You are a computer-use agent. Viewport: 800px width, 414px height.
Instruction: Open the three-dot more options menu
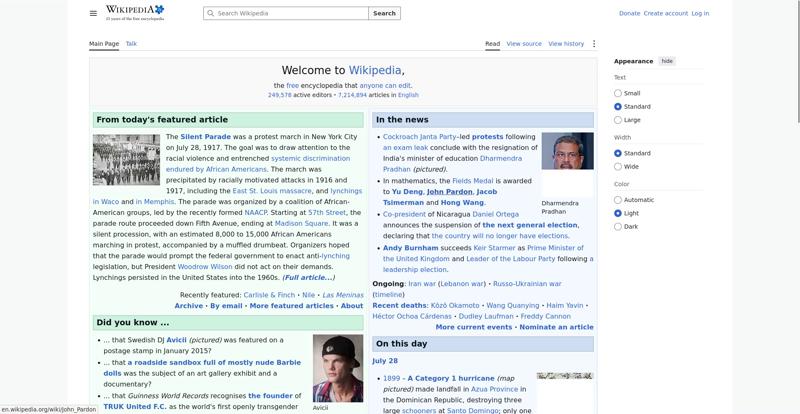coord(593,44)
